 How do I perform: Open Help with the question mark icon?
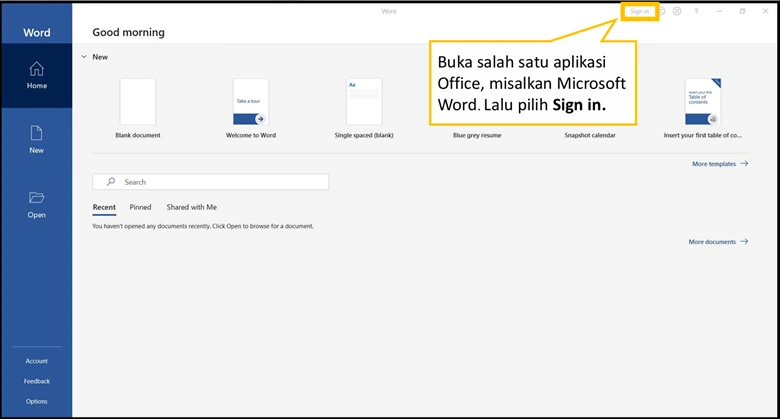tap(696, 11)
